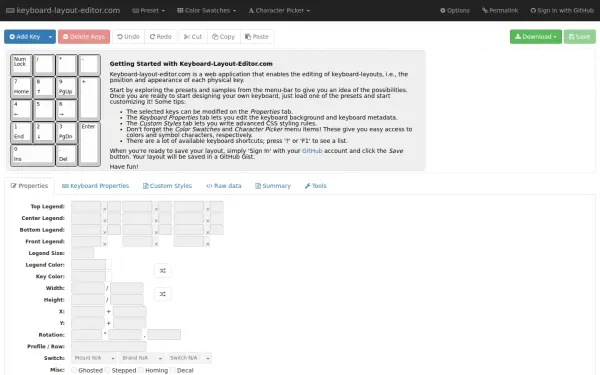Select the tall Enter key
Viewport: 600px width, 375px height.
pyautogui.click(x=89, y=144)
